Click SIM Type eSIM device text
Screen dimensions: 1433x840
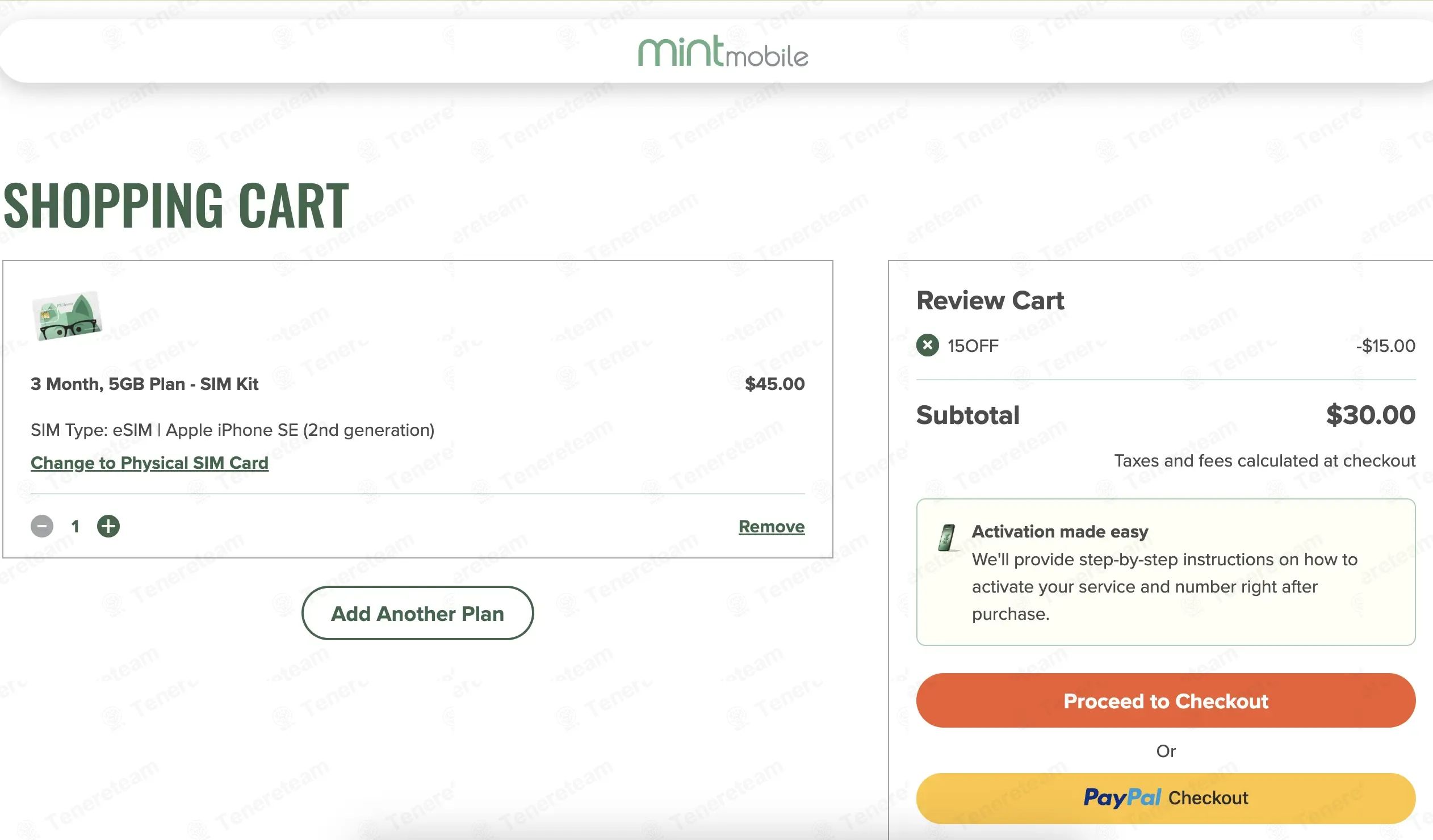233,430
